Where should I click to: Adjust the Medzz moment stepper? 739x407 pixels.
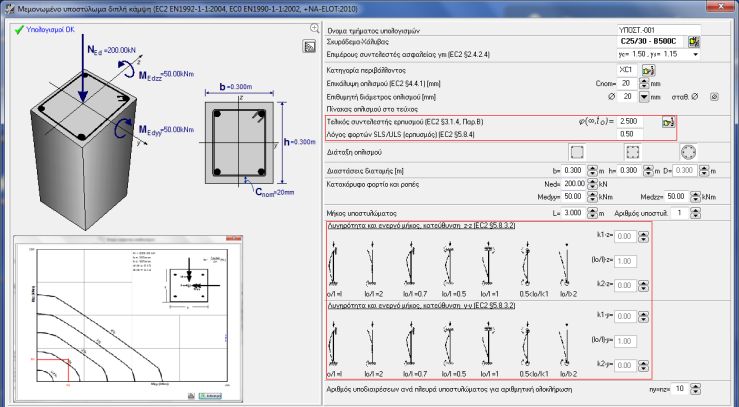pyautogui.click(x=695, y=196)
